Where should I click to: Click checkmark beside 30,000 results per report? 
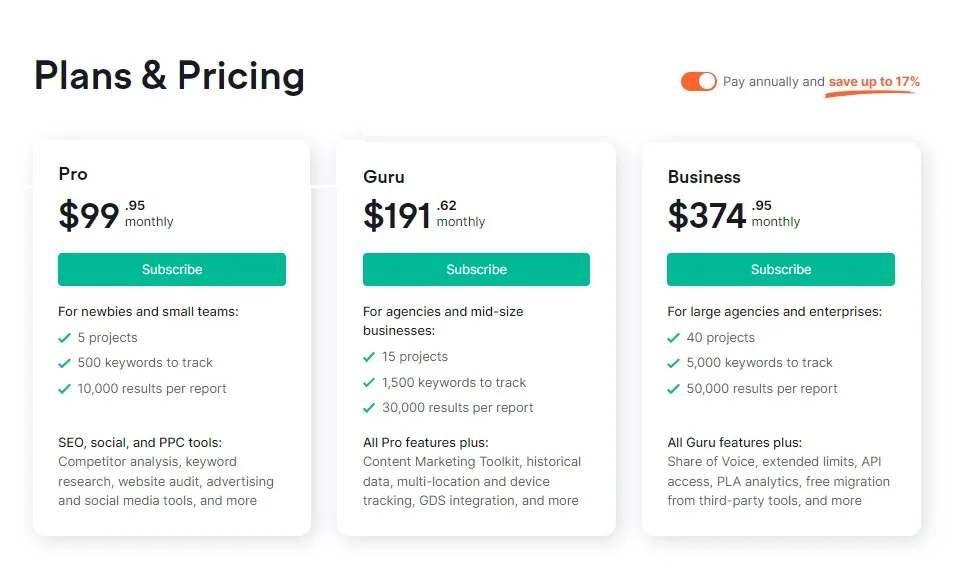tap(369, 408)
